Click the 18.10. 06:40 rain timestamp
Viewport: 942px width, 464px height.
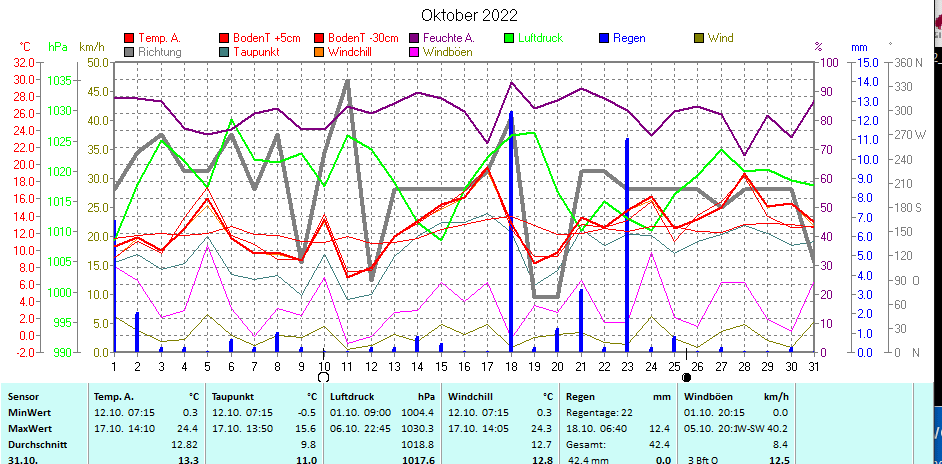(x=597, y=429)
